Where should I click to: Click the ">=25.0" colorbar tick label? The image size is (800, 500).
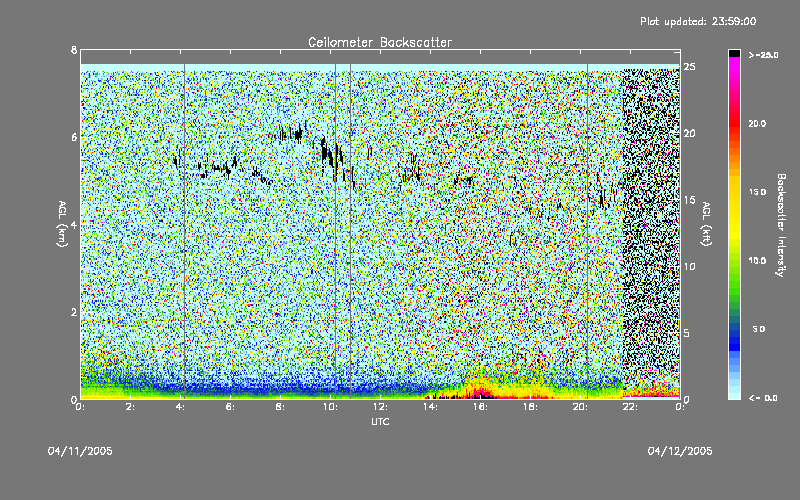click(x=763, y=55)
